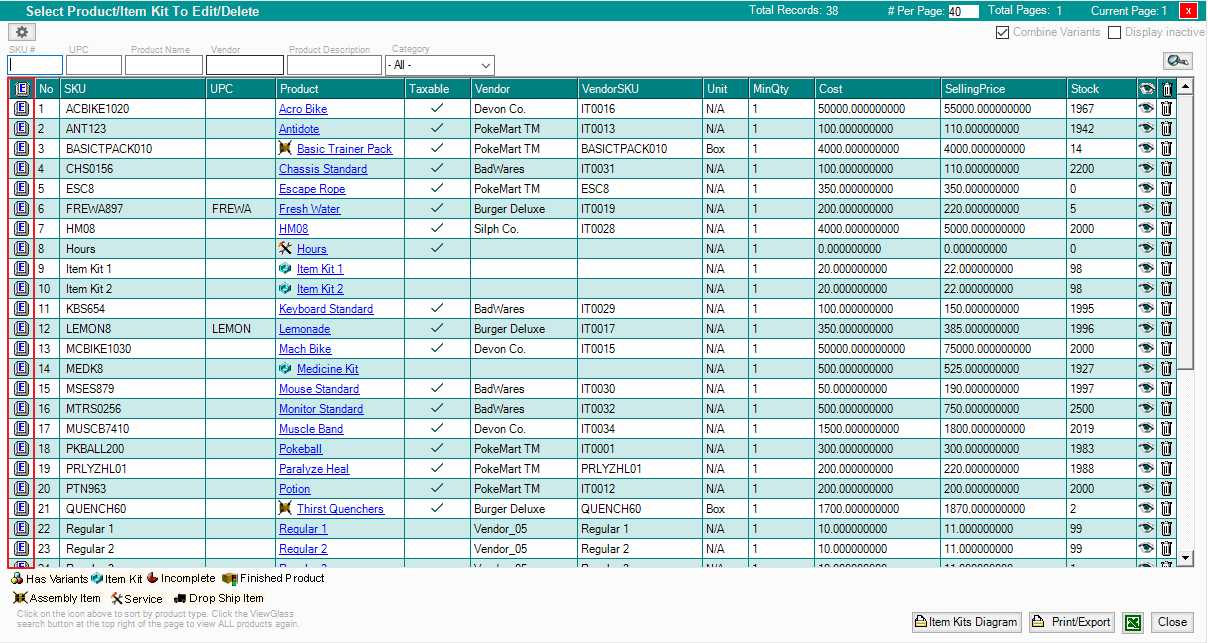Screen dimensions: 1208x643
Task: Click the scrollbar down arrow
Action: point(1186,558)
